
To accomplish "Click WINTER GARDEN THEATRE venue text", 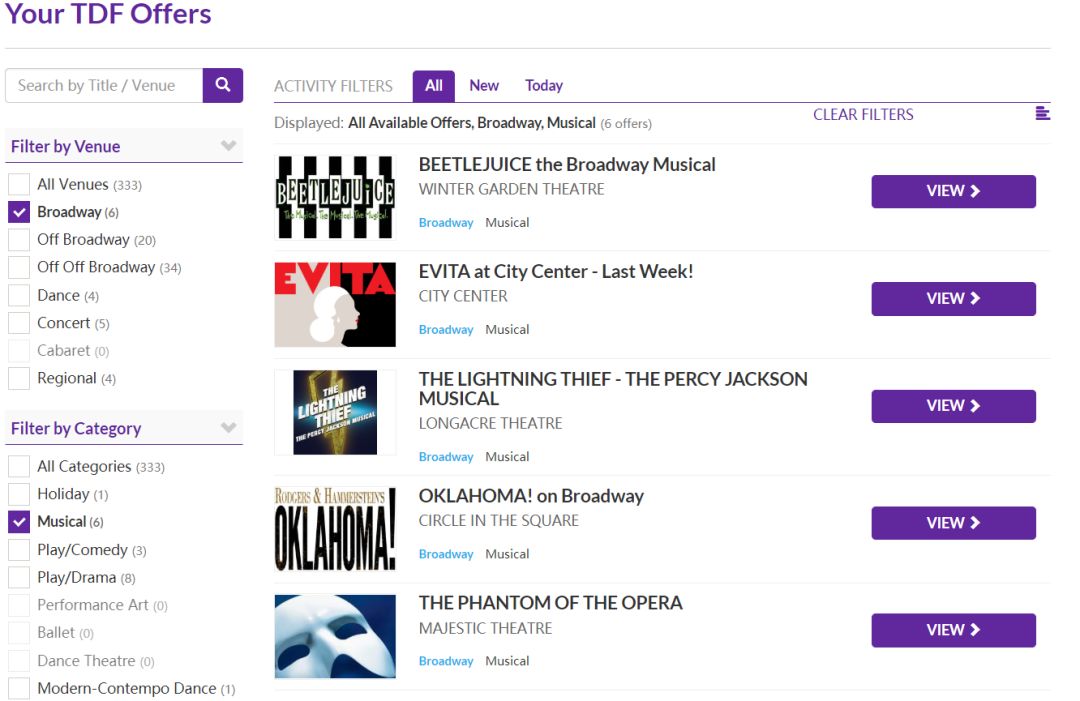I will [x=511, y=189].
